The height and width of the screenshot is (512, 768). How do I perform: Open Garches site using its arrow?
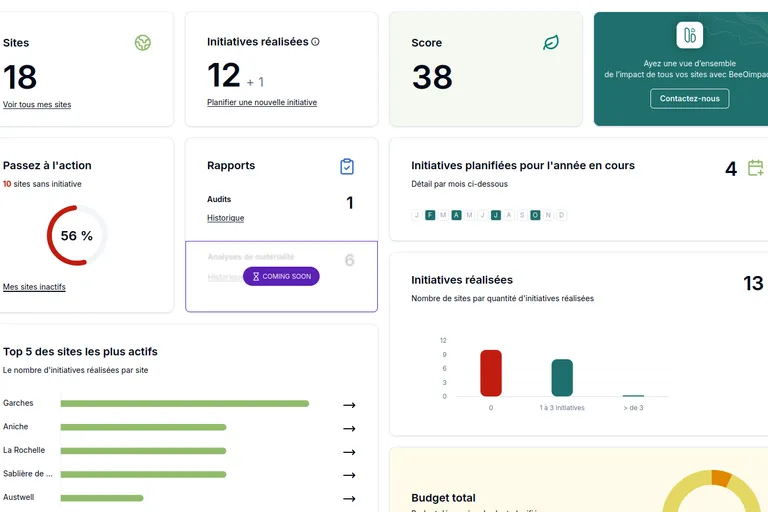[x=349, y=405]
